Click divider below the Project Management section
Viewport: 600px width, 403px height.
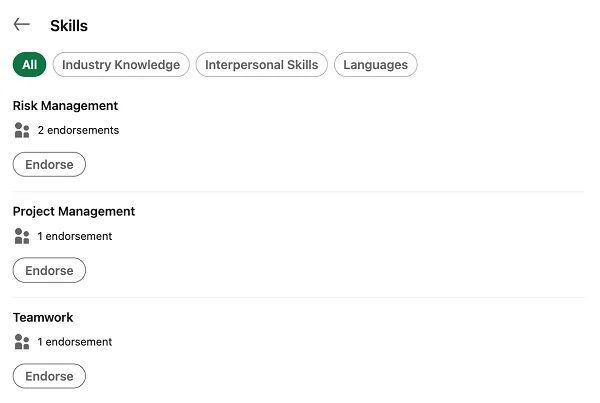(298, 297)
